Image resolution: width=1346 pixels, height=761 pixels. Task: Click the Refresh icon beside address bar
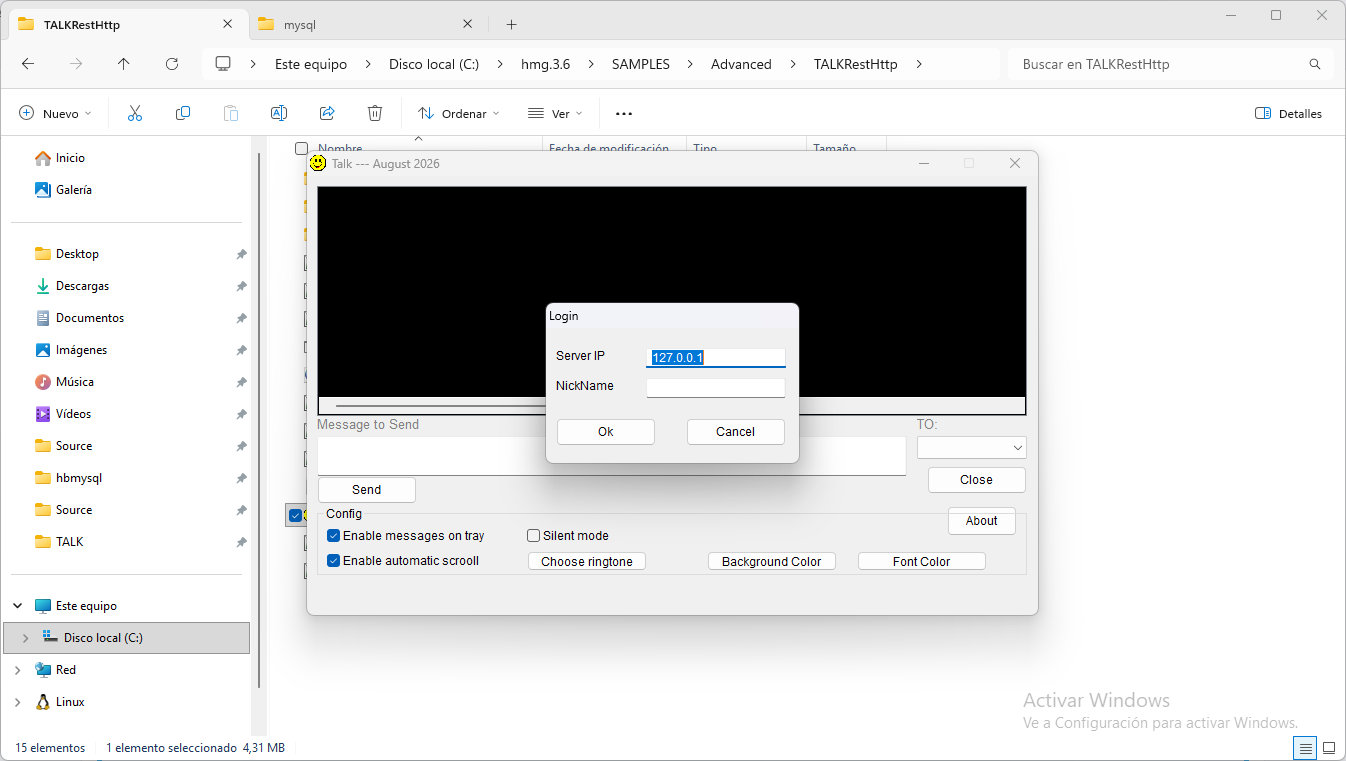coord(172,64)
